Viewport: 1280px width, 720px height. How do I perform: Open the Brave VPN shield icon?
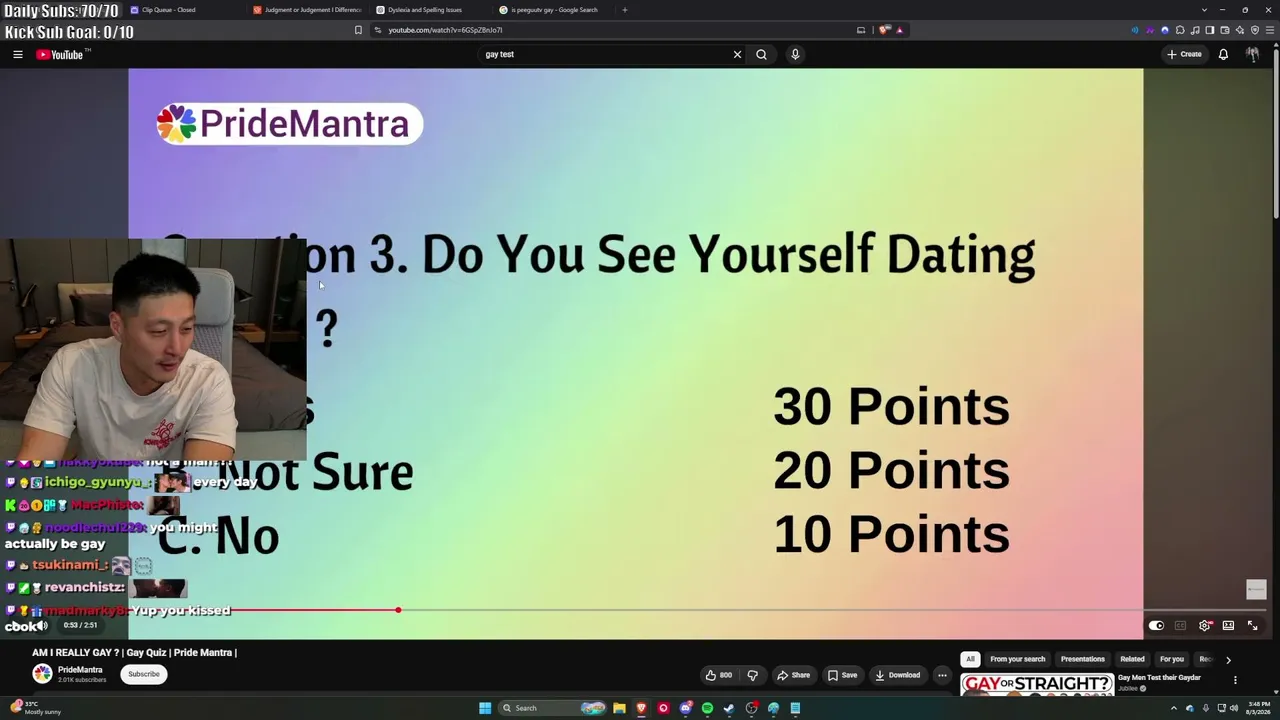[1255, 30]
